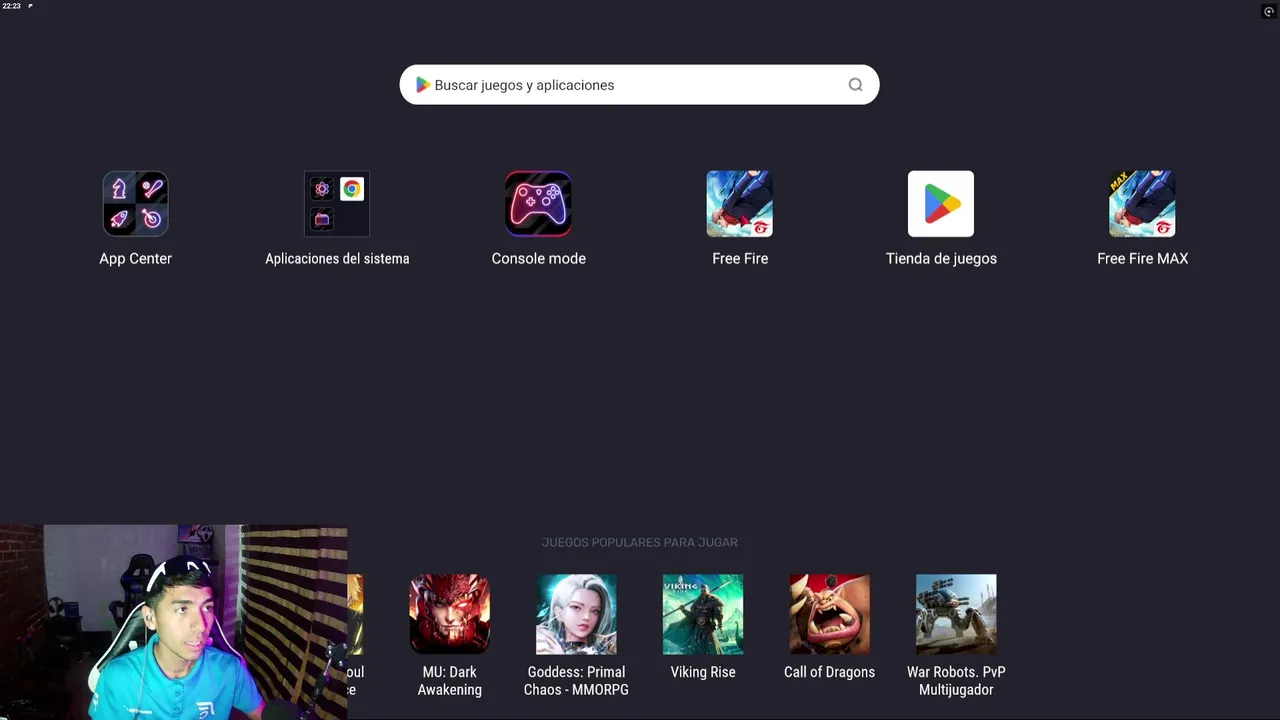
Task: Click the 22:23 clock in status bar
Action: pos(11,6)
